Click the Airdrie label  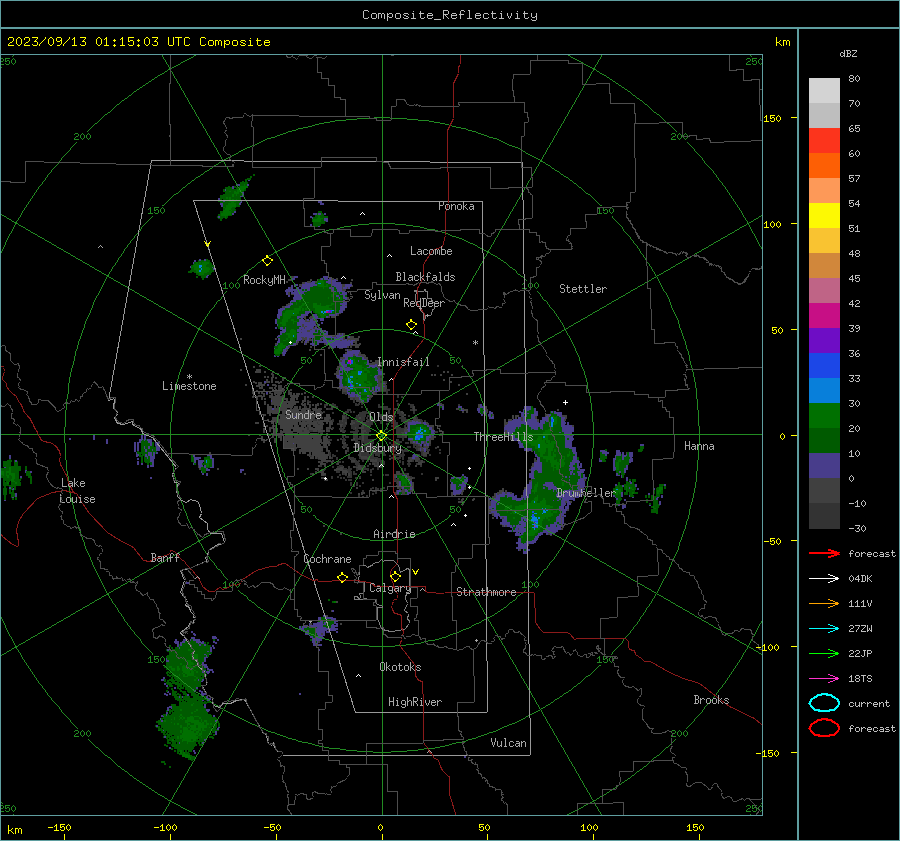(x=394, y=534)
